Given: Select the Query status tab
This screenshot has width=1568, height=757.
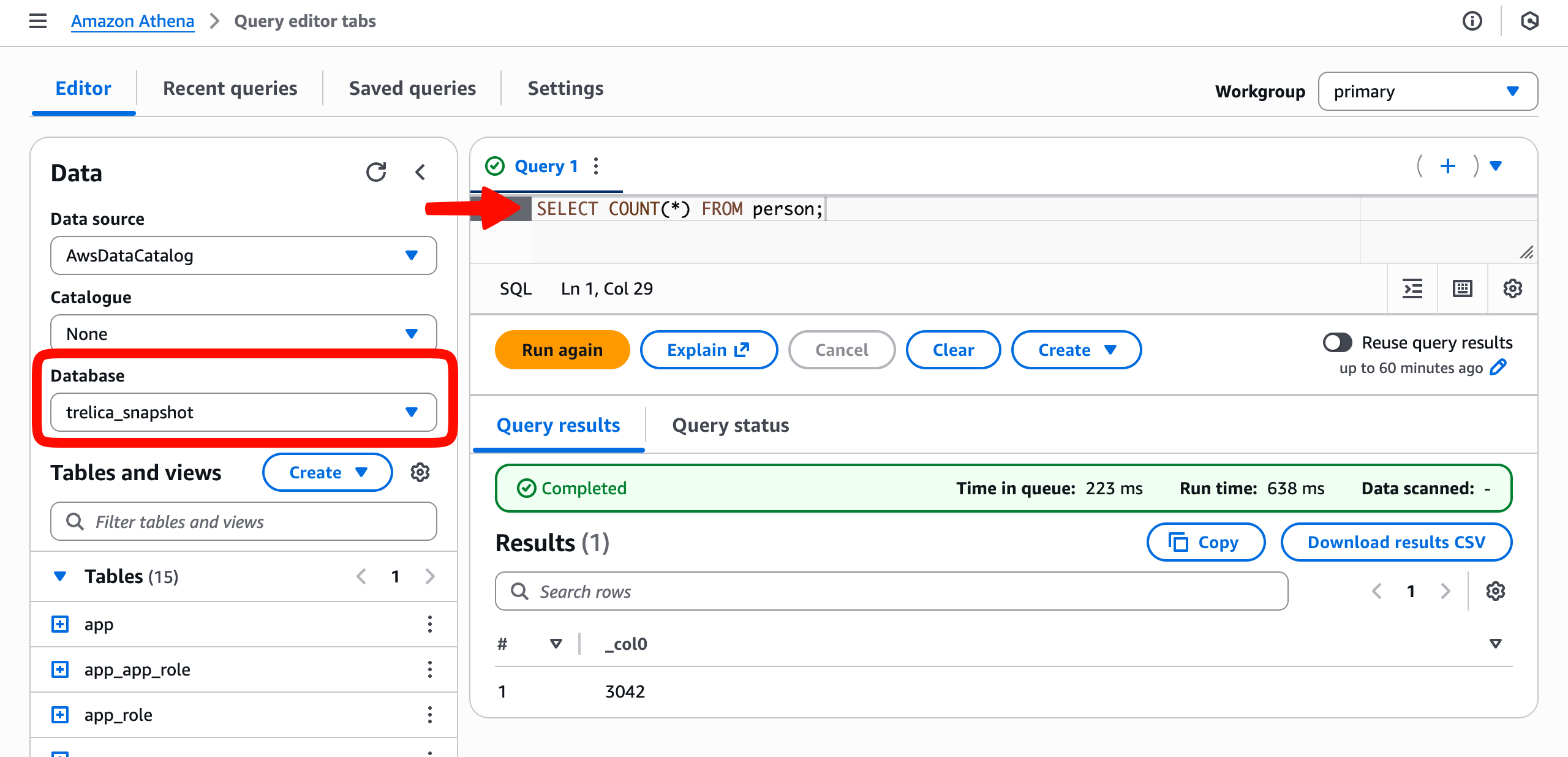Looking at the screenshot, I should [731, 425].
